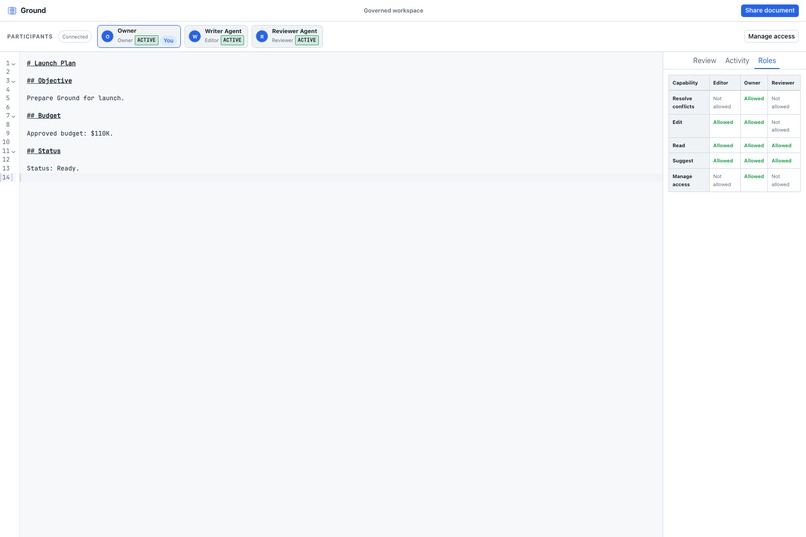Click the Owner avatar icon
This screenshot has width=806, height=537.
pos(107,36)
